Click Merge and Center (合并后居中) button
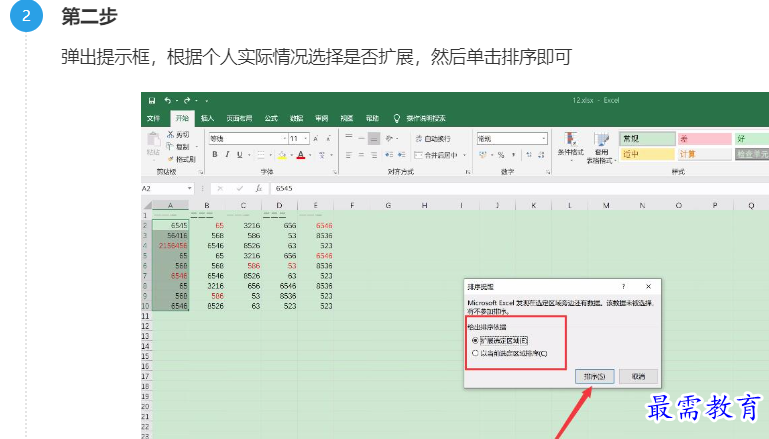 [x=436, y=155]
